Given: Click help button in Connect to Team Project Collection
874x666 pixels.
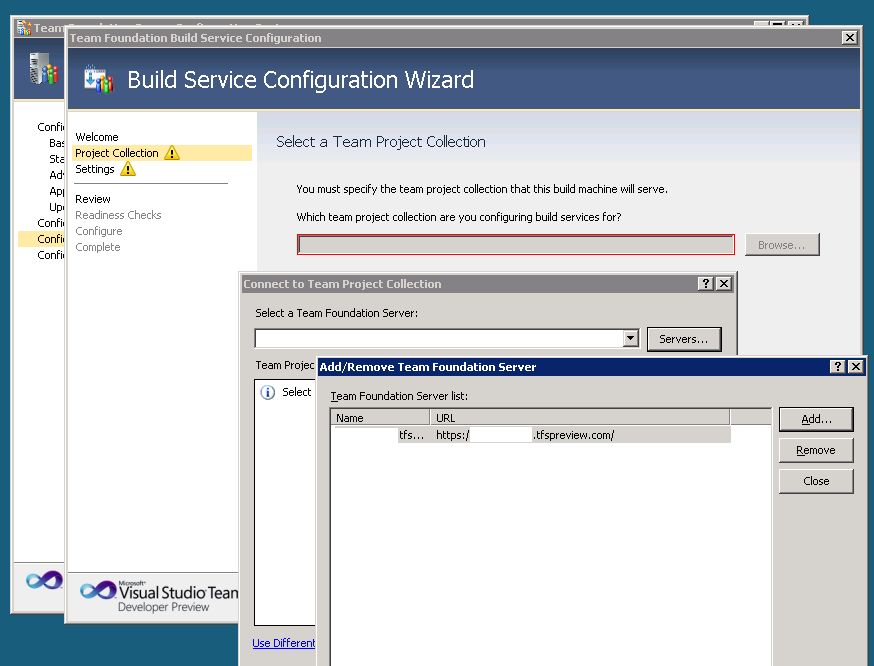Looking at the screenshot, I should [706, 284].
